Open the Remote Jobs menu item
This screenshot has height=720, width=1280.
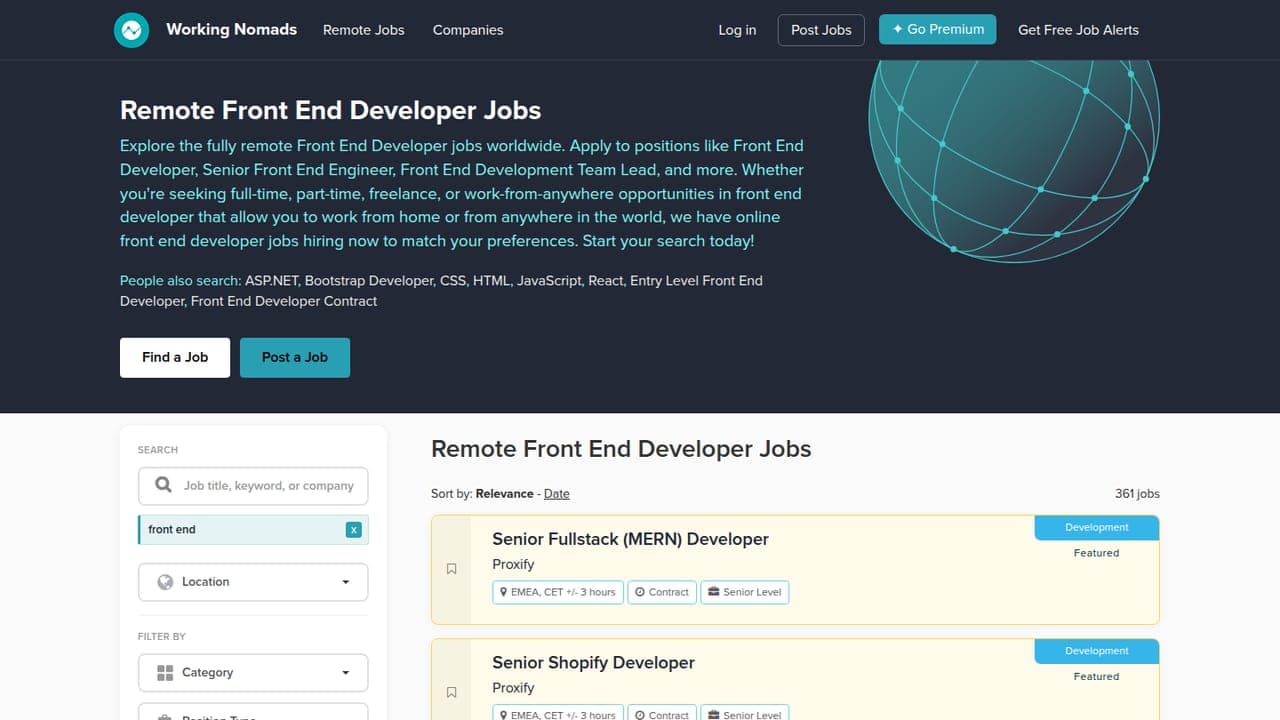point(364,30)
